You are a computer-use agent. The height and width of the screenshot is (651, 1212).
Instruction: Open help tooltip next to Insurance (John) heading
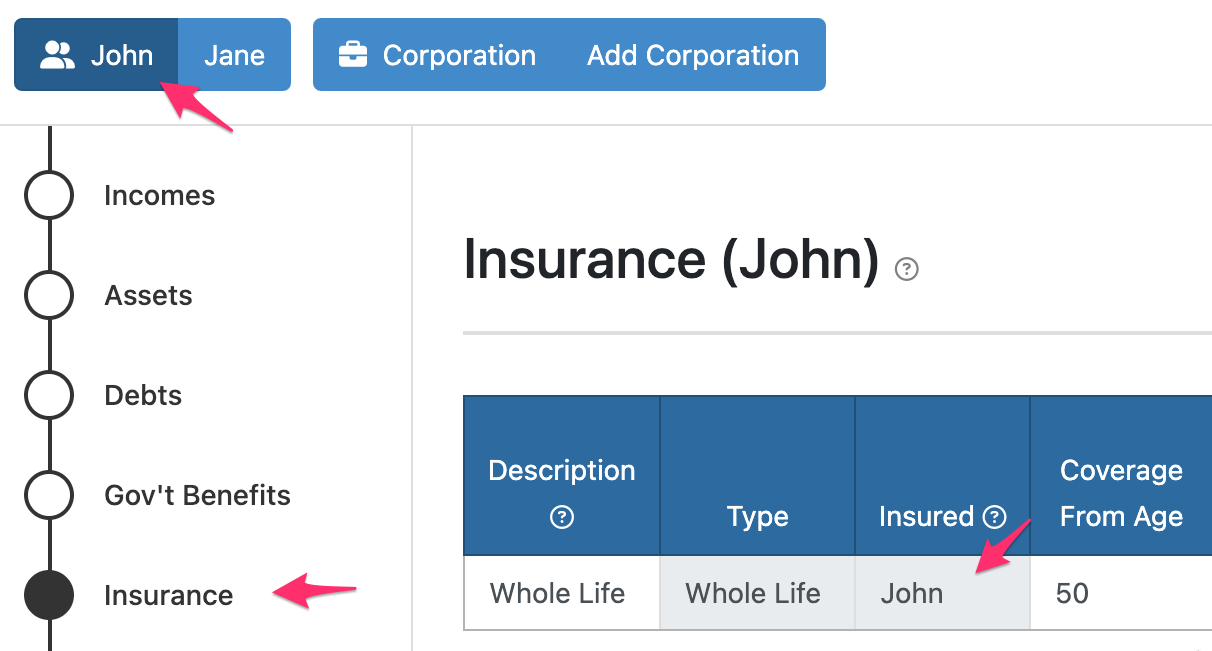906,268
